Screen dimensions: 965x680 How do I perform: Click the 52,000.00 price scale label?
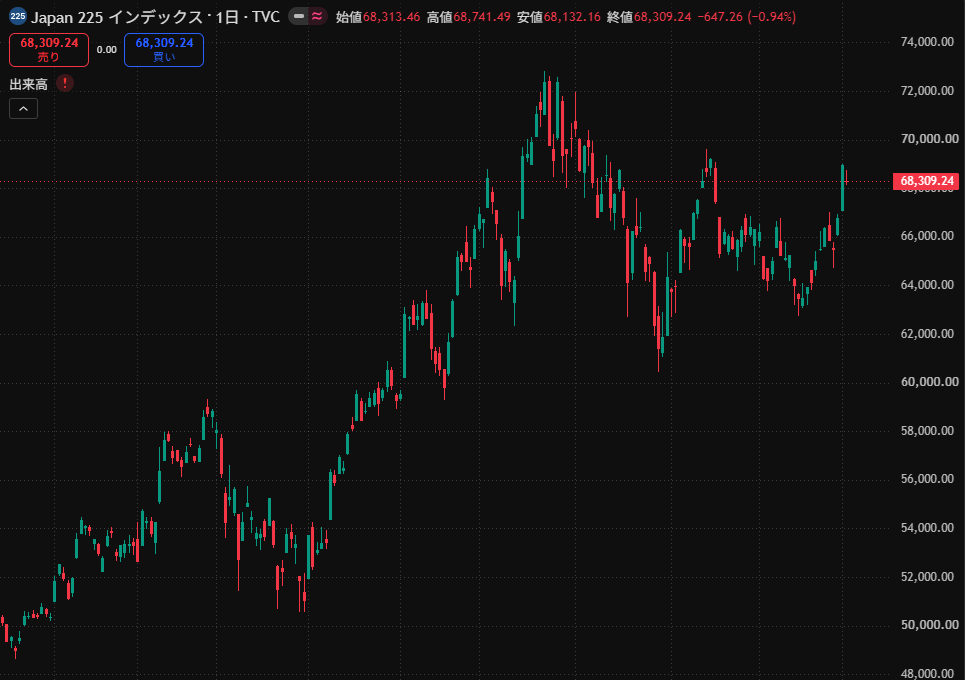[x=927, y=577]
